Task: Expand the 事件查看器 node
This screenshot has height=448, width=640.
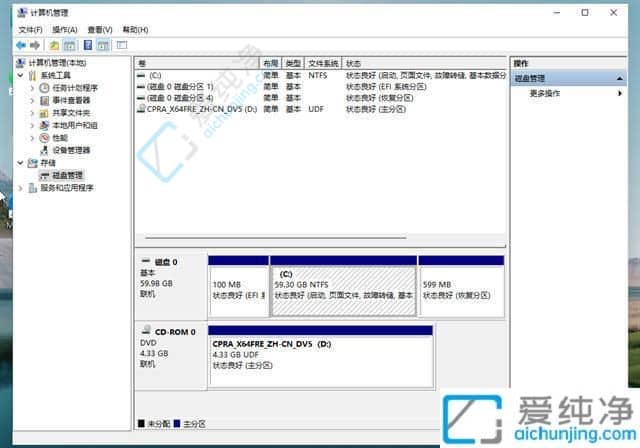Action: pos(32,100)
